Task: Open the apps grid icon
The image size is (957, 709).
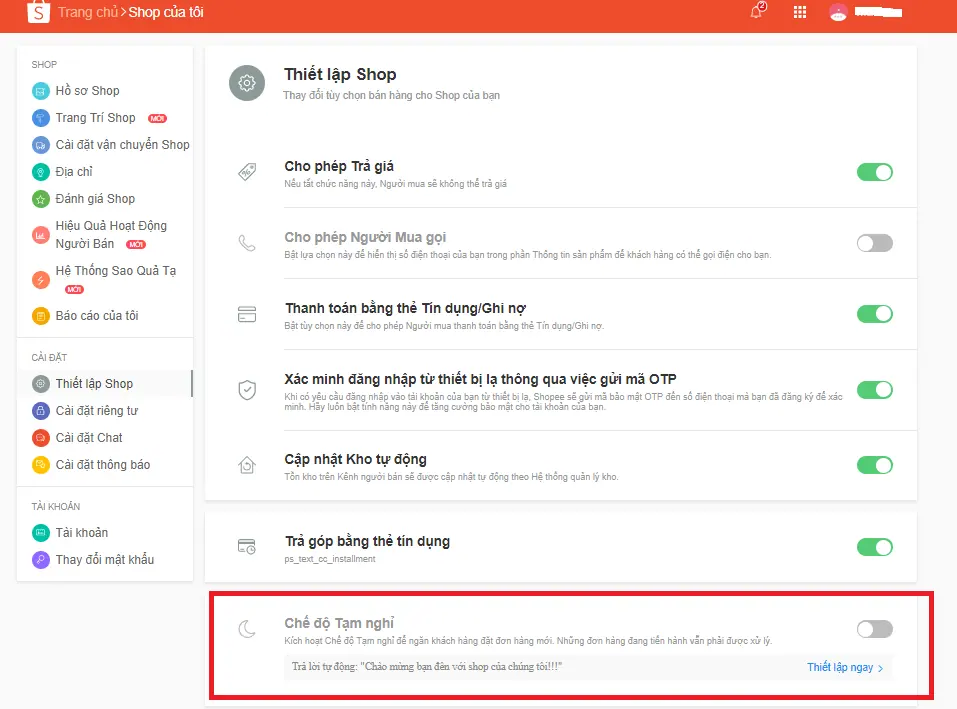Action: 800,12
